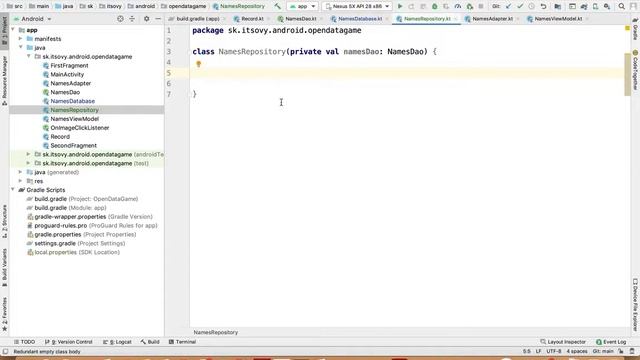The image size is (640, 360).
Task: Open the Android project view dropdown
Action: pyautogui.click(x=33, y=19)
